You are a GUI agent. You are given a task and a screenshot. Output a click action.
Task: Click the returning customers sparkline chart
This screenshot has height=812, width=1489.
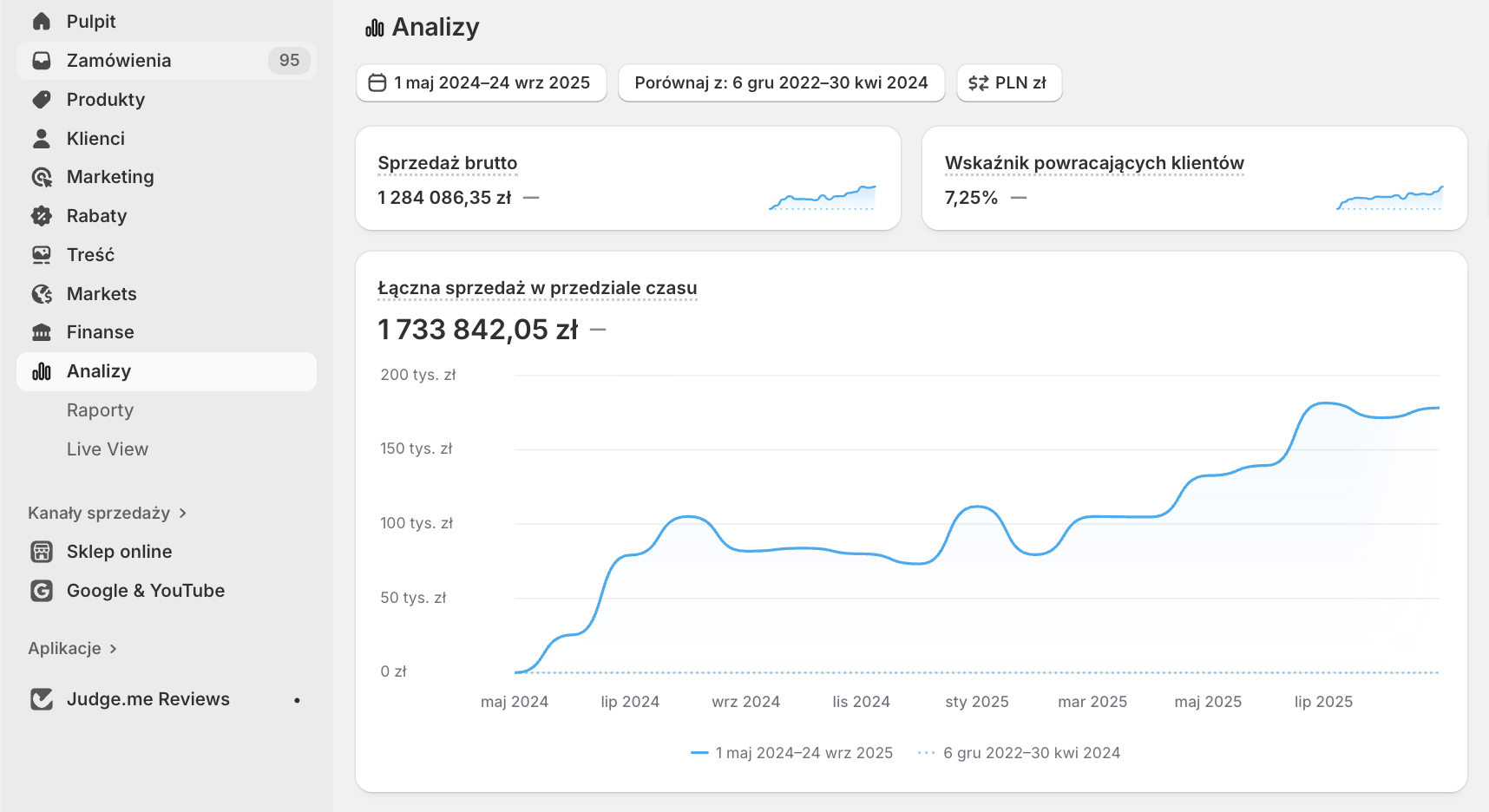tap(1390, 198)
